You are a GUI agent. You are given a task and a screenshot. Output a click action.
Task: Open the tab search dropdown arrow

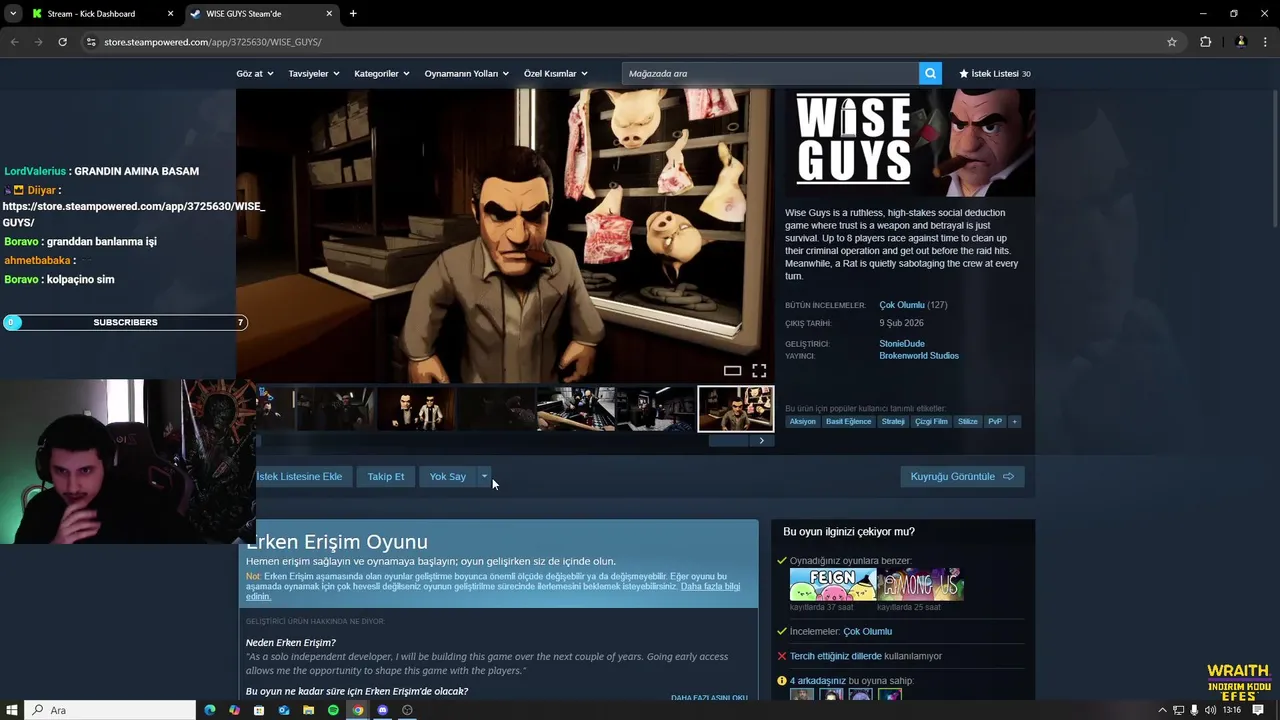coord(12,14)
